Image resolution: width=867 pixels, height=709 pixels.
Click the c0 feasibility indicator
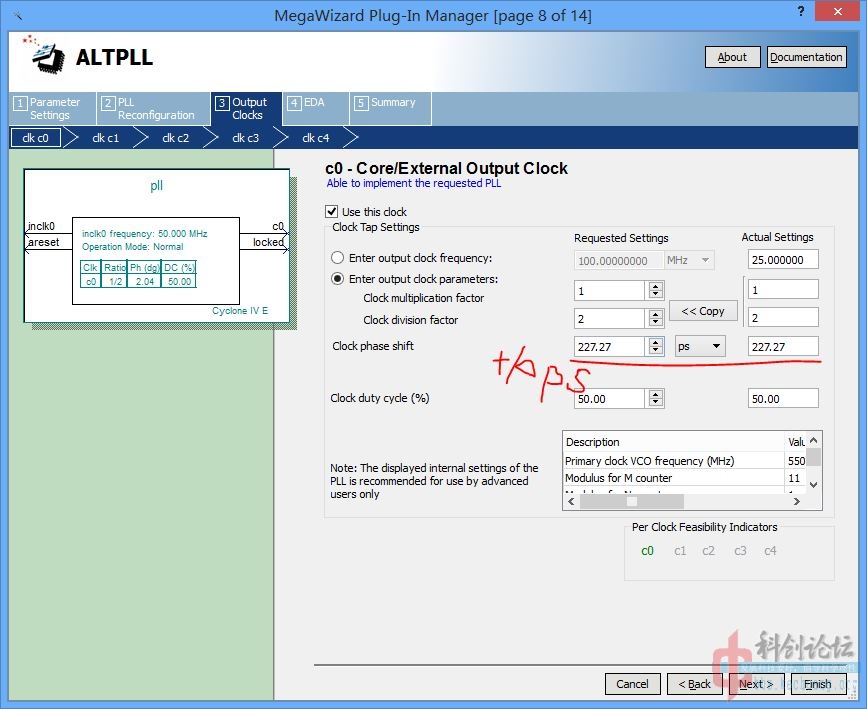pos(647,551)
